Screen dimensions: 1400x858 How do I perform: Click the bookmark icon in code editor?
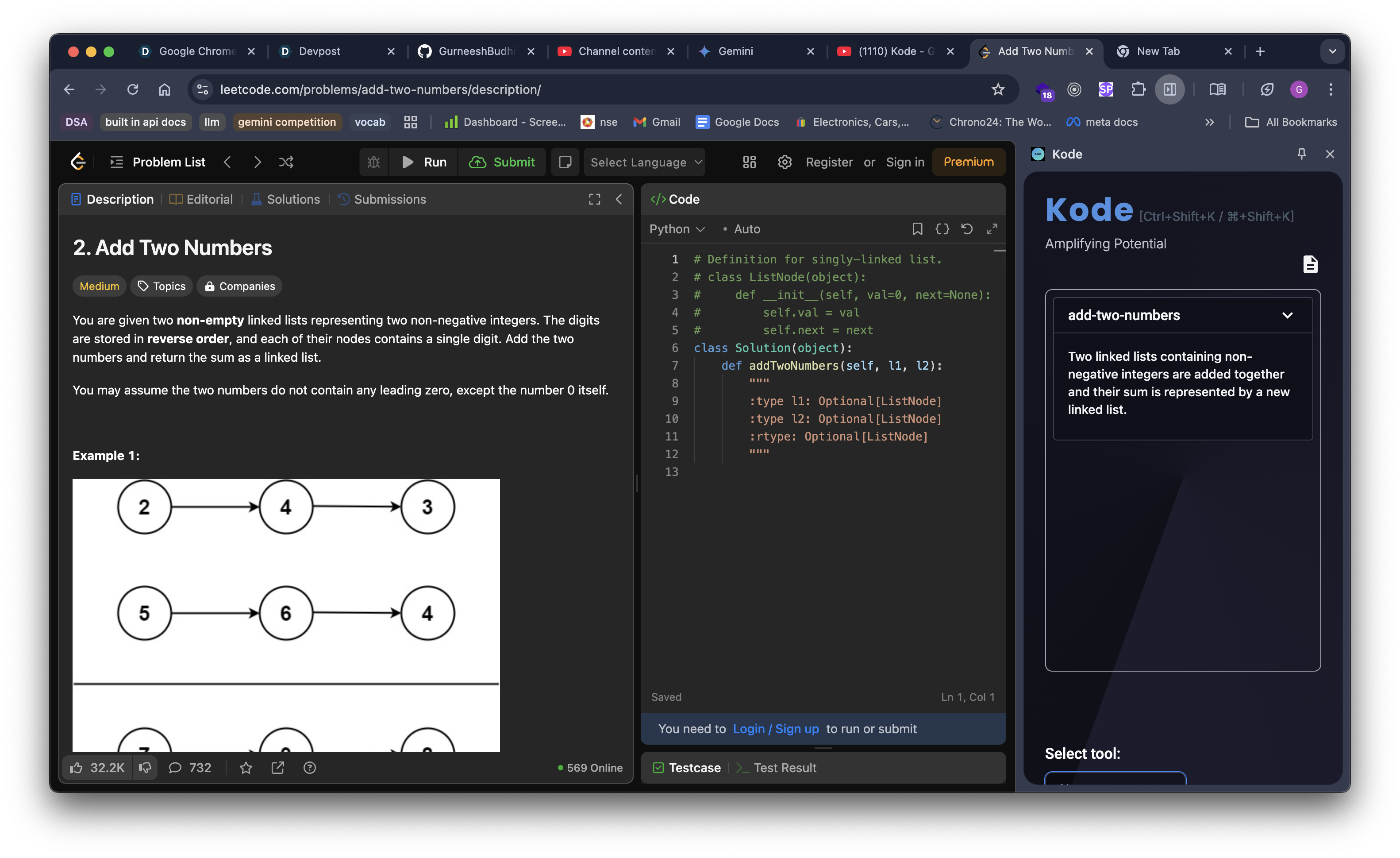[917, 228]
